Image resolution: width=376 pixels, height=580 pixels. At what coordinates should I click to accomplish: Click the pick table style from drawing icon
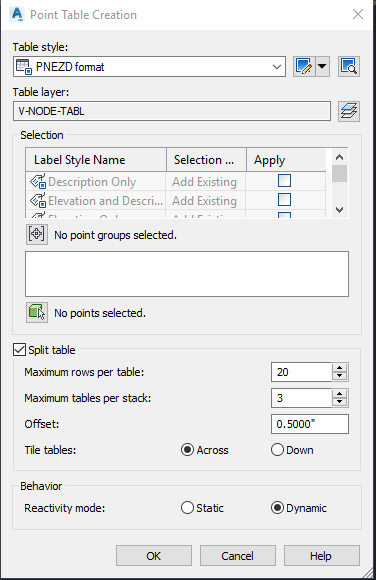(x=349, y=67)
